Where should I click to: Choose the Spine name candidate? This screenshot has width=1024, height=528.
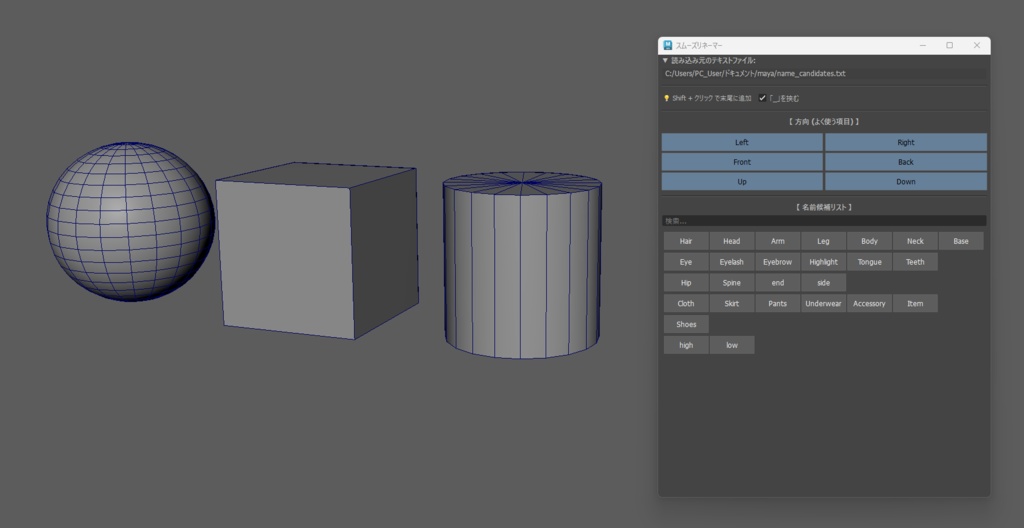[x=731, y=283]
